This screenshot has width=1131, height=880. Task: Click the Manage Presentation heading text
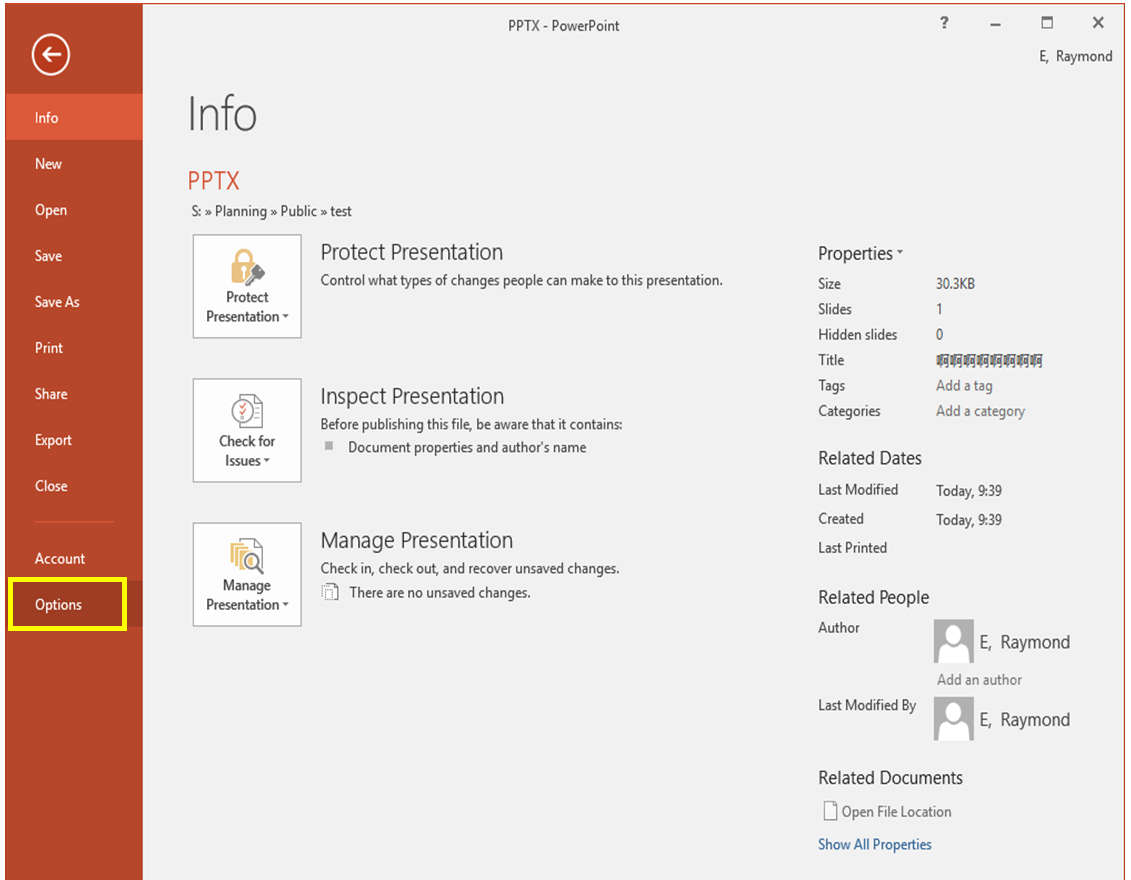tap(417, 540)
